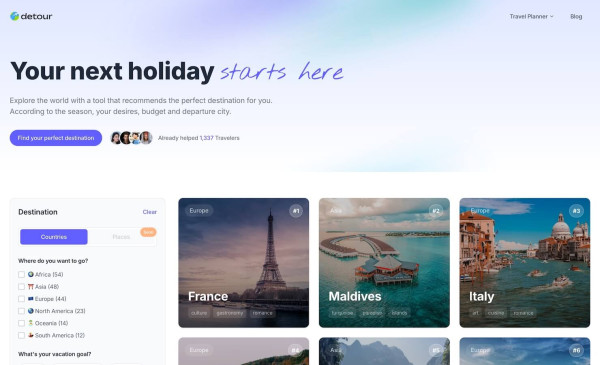Click Find your perfect destination button
Screen dimensions: 600x365
point(56,138)
